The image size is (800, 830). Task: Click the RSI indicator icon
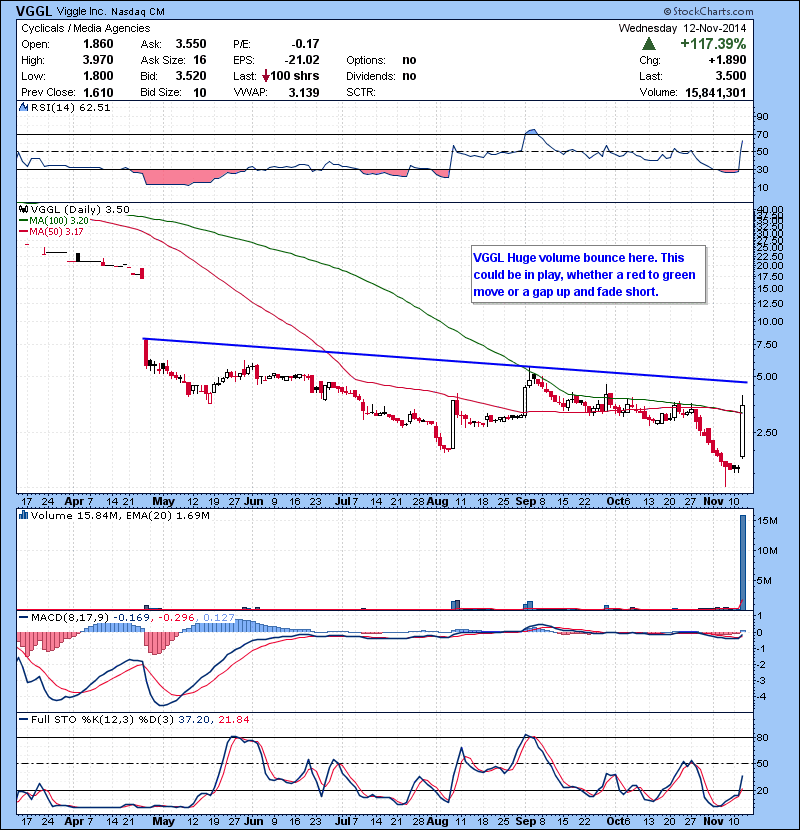23,107
